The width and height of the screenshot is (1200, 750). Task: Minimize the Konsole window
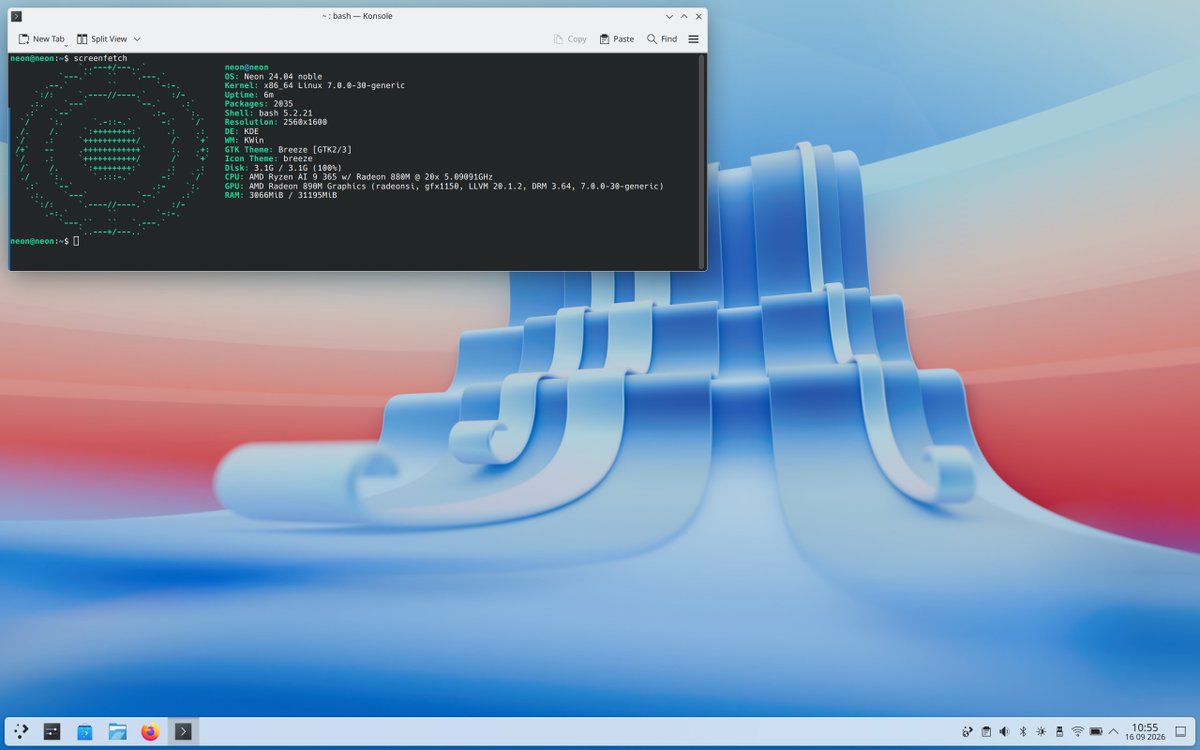click(x=670, y=16)
